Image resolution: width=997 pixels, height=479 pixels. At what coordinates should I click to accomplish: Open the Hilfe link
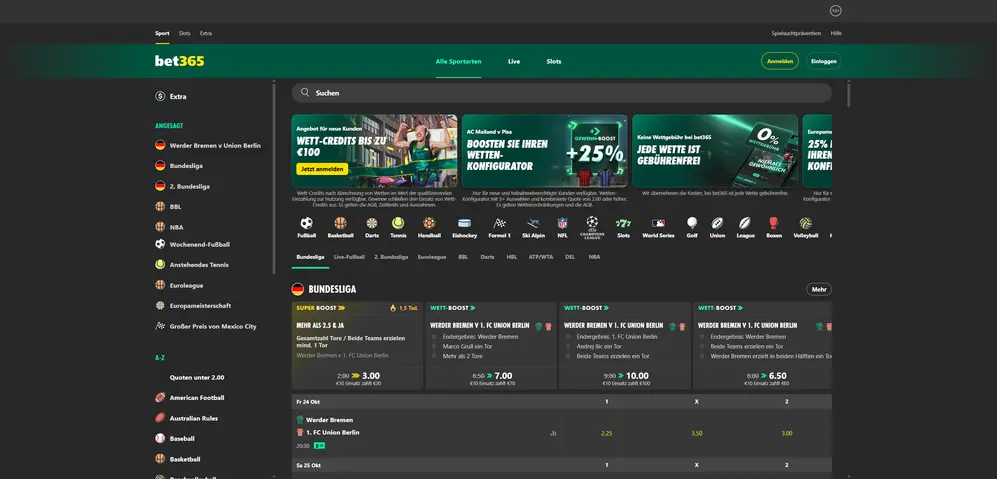(x=836, y=33)
